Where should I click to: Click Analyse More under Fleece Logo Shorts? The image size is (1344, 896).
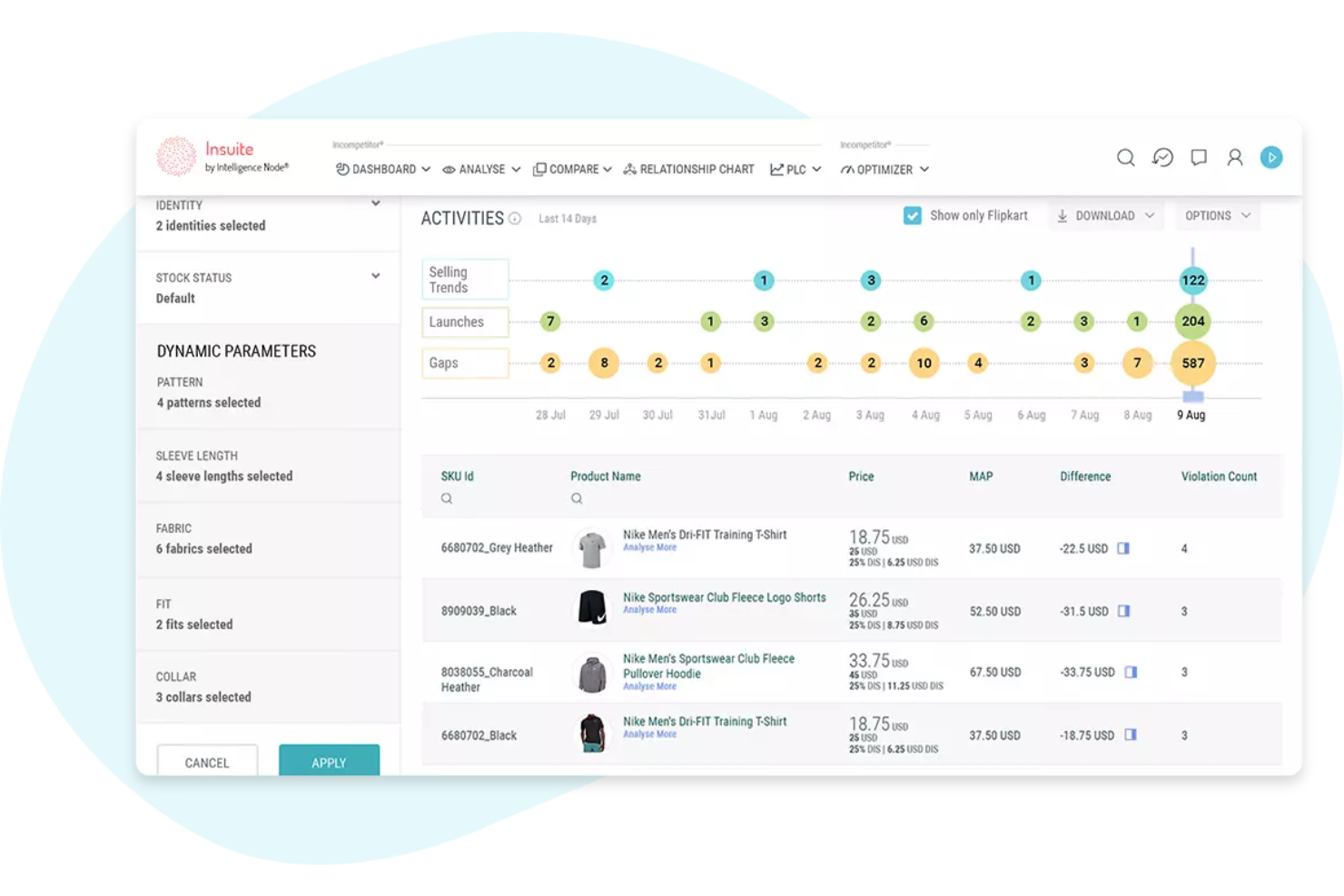[649, 610]
